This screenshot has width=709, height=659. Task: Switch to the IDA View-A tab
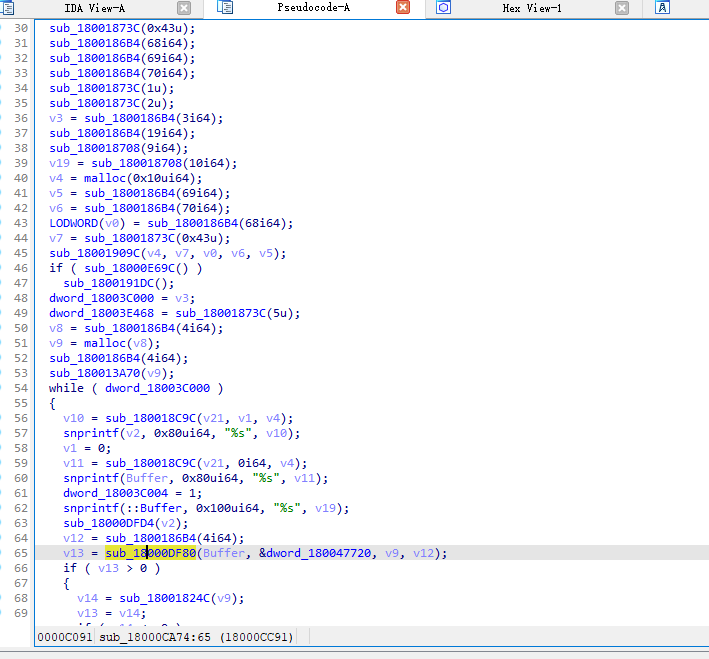pos(95,8)
